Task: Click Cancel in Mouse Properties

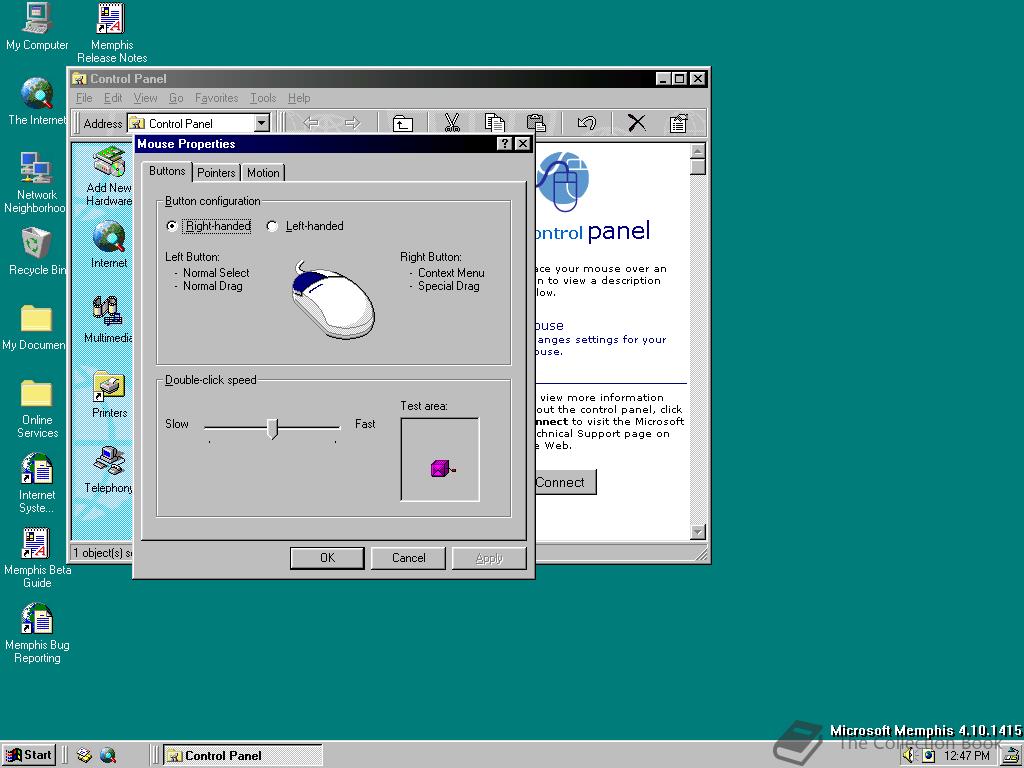Action: tap(408, 558)
